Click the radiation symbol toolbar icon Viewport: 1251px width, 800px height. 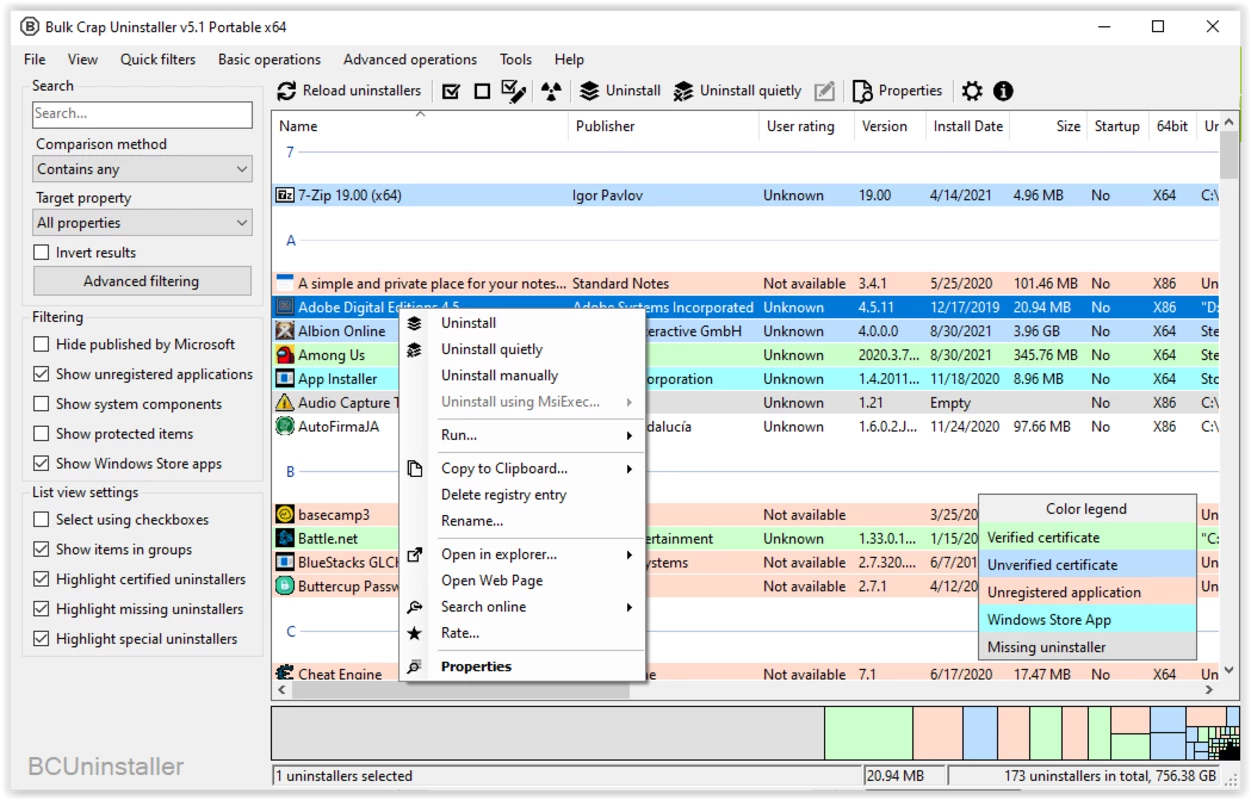[551, 91]
